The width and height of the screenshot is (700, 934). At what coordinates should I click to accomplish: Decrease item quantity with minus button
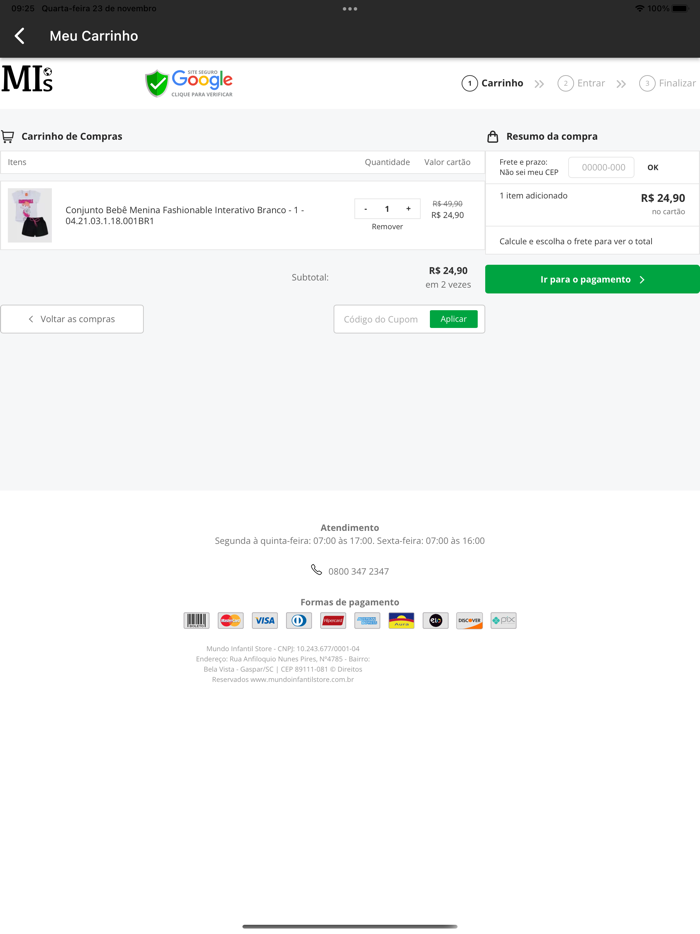[366, 209]
